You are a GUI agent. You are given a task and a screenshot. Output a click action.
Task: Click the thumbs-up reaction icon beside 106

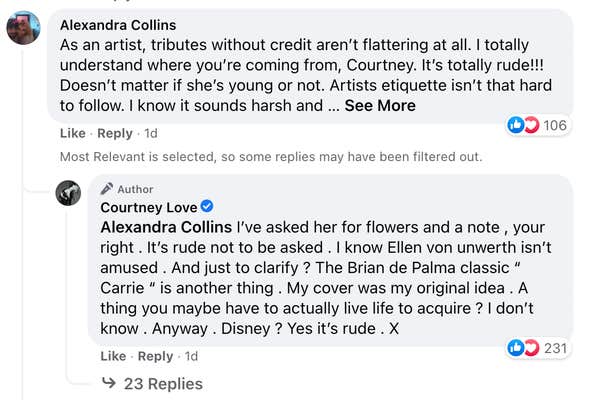coord(515,125)
